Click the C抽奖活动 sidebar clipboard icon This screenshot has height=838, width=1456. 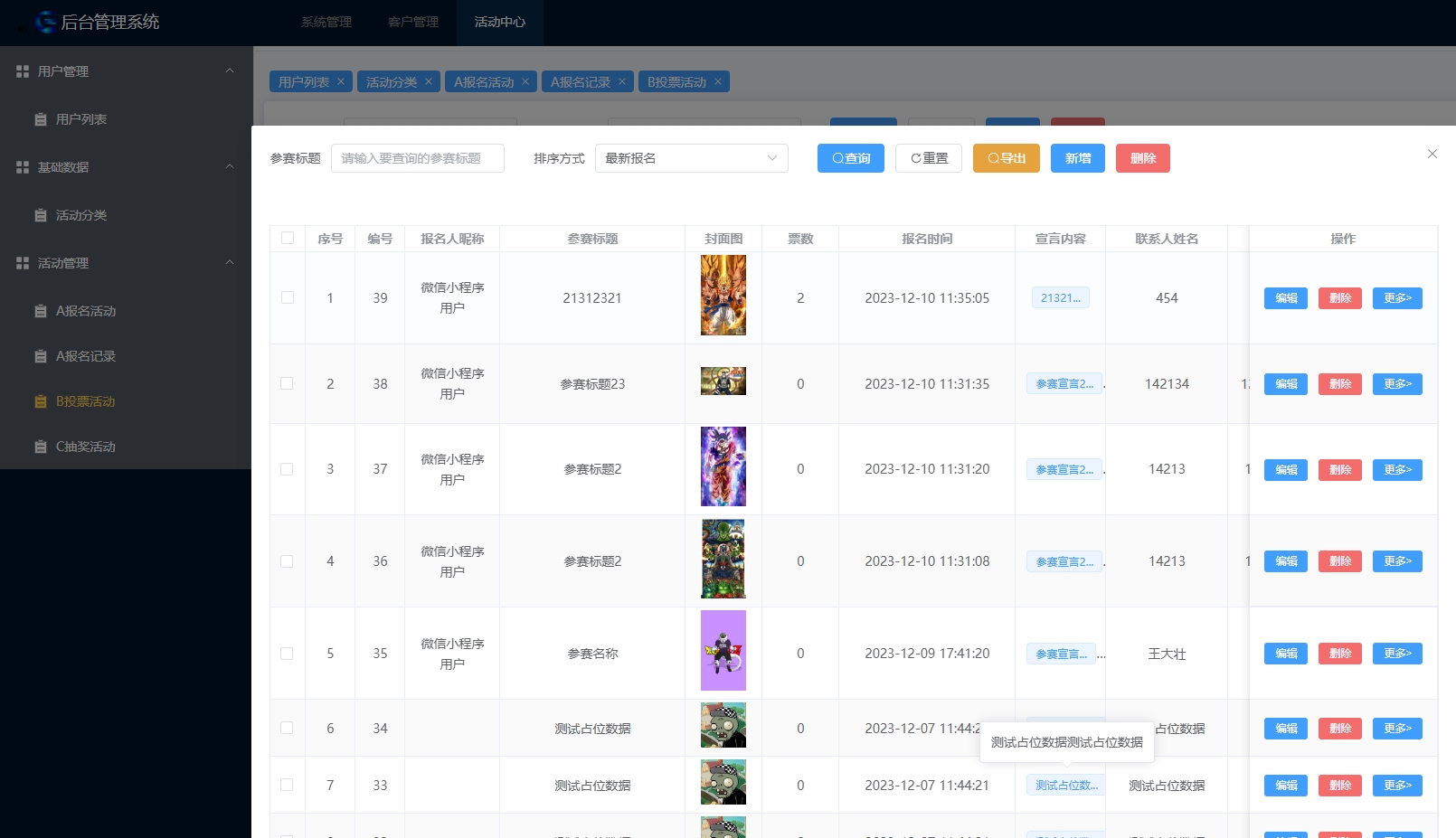[41, 447]
